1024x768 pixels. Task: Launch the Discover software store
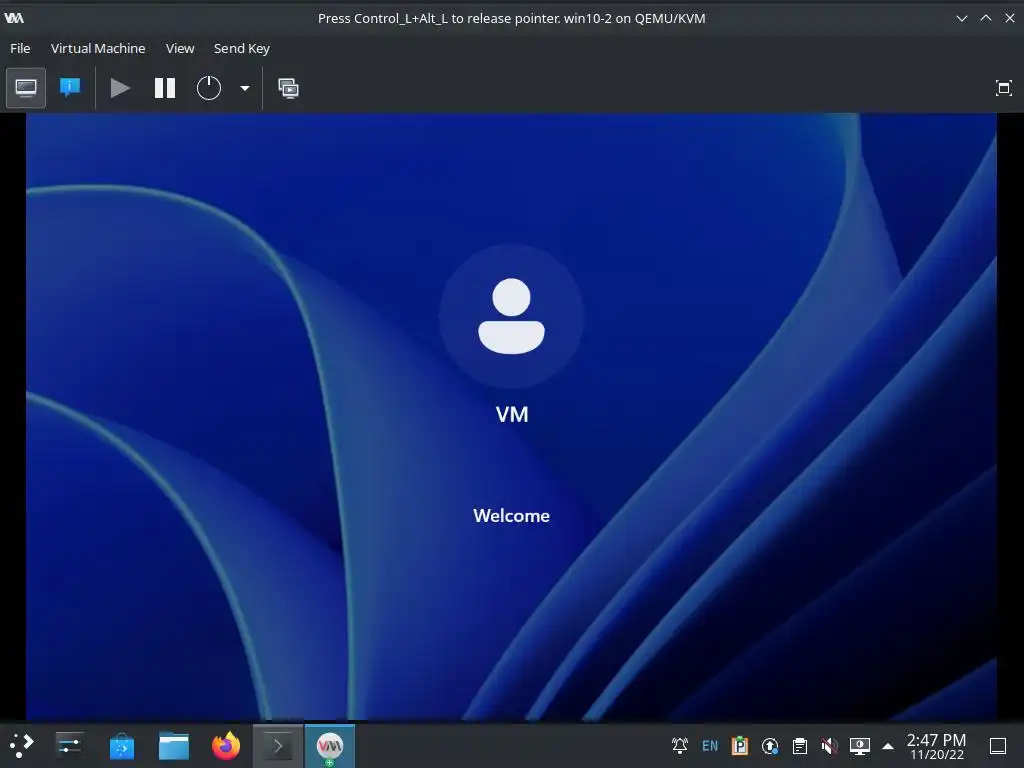point(121,746)
